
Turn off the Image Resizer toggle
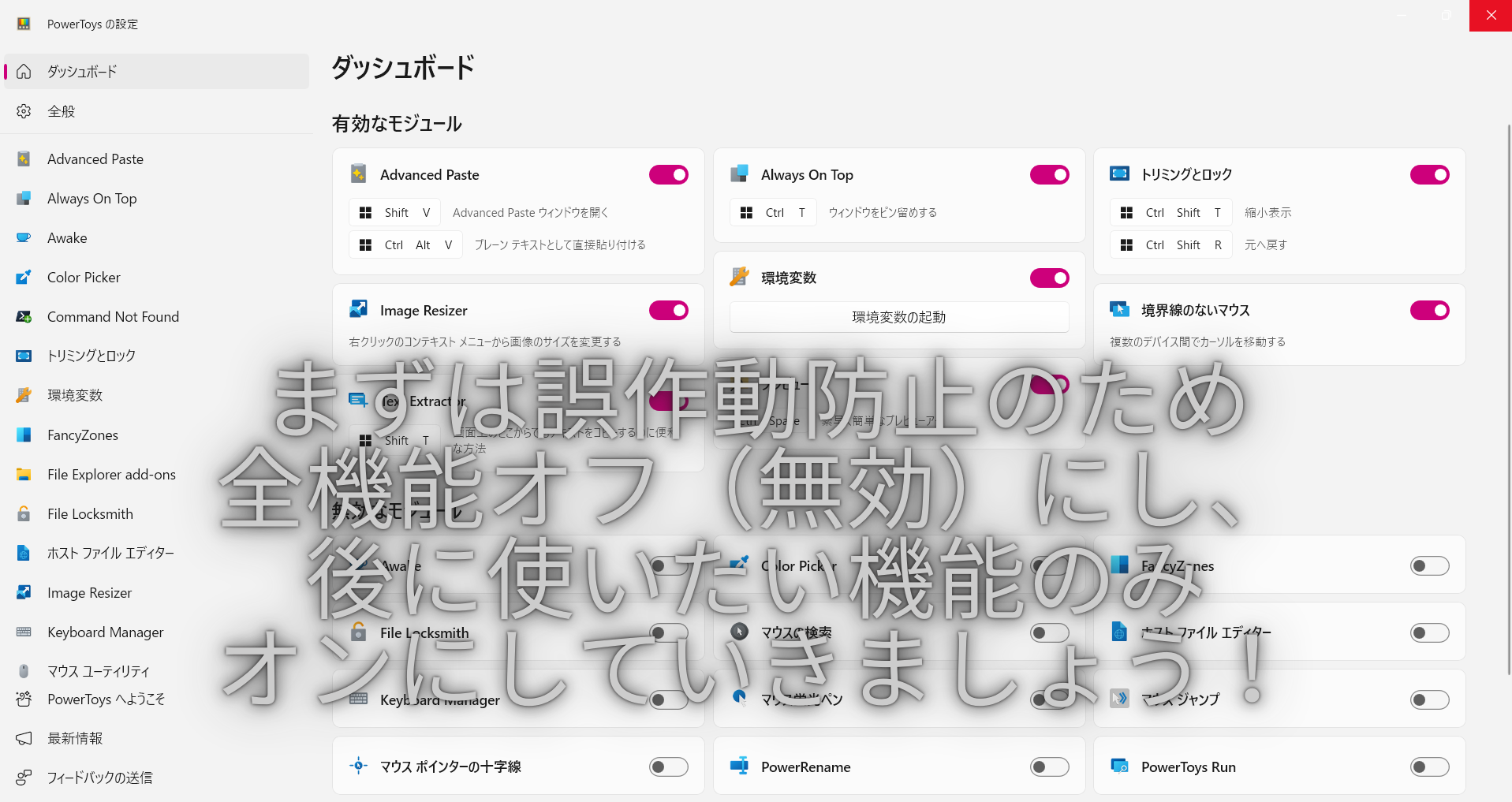click(x=669, y=311)
